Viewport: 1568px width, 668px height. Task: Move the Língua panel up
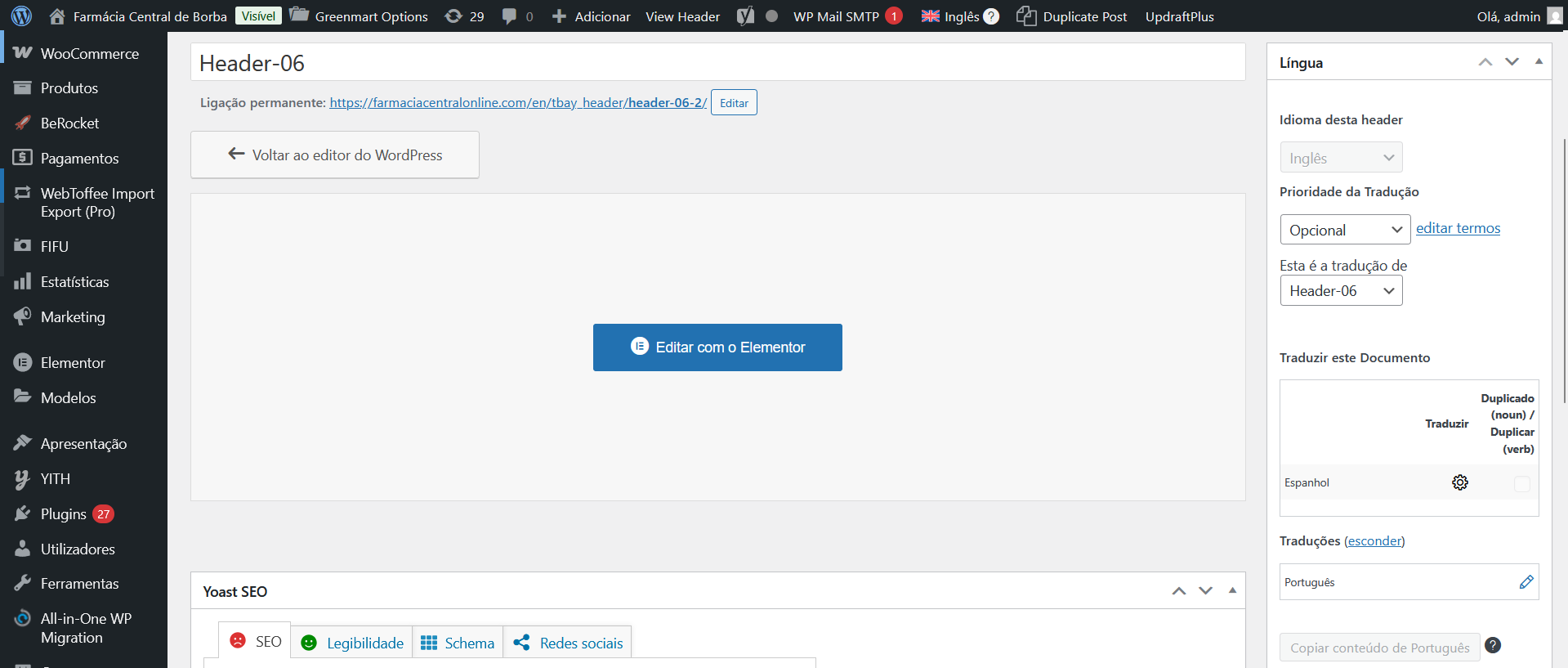(x=1485, y=62)
